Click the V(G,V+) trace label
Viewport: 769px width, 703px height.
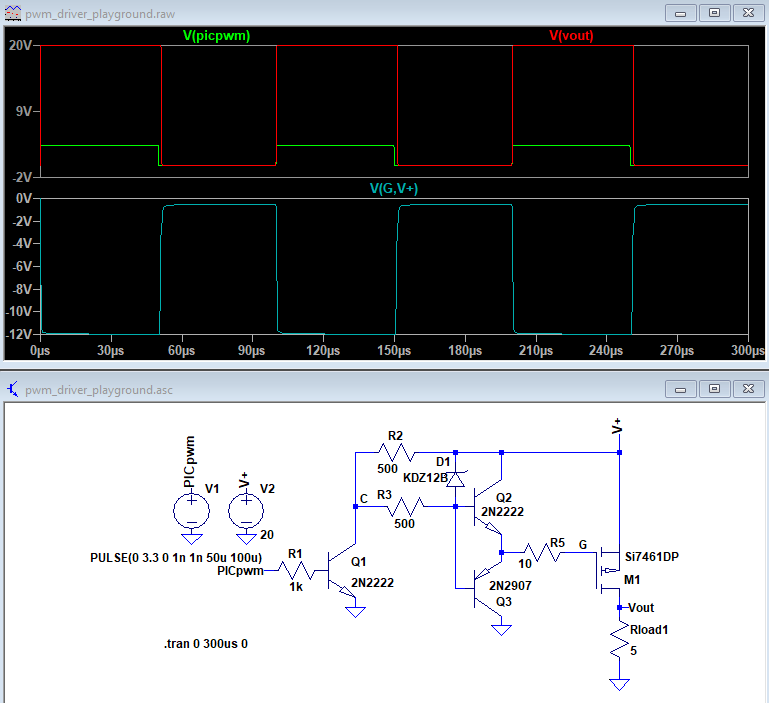(394, 188)
